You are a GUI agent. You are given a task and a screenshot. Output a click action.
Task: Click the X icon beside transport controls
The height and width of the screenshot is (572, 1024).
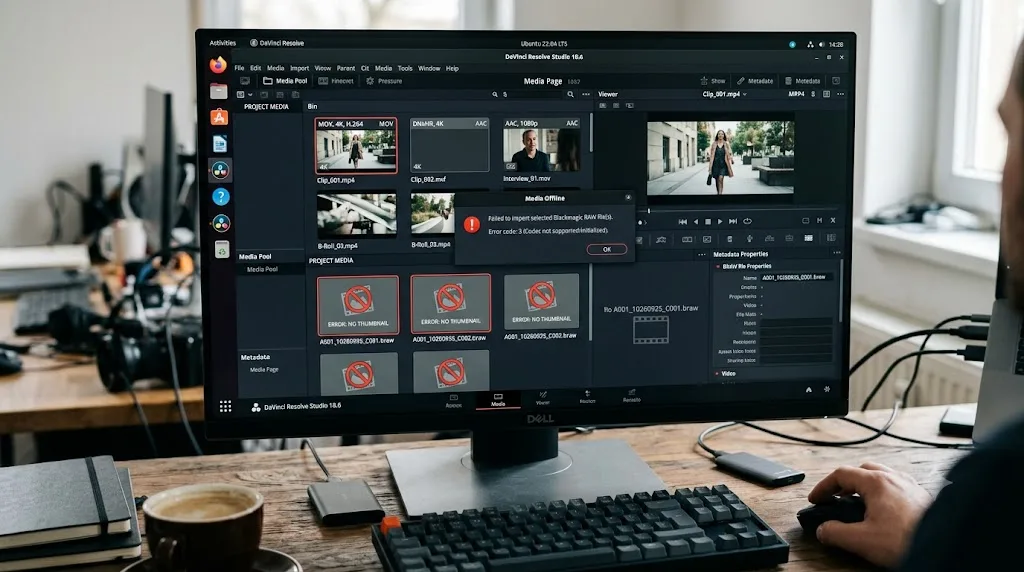(833, 221)
